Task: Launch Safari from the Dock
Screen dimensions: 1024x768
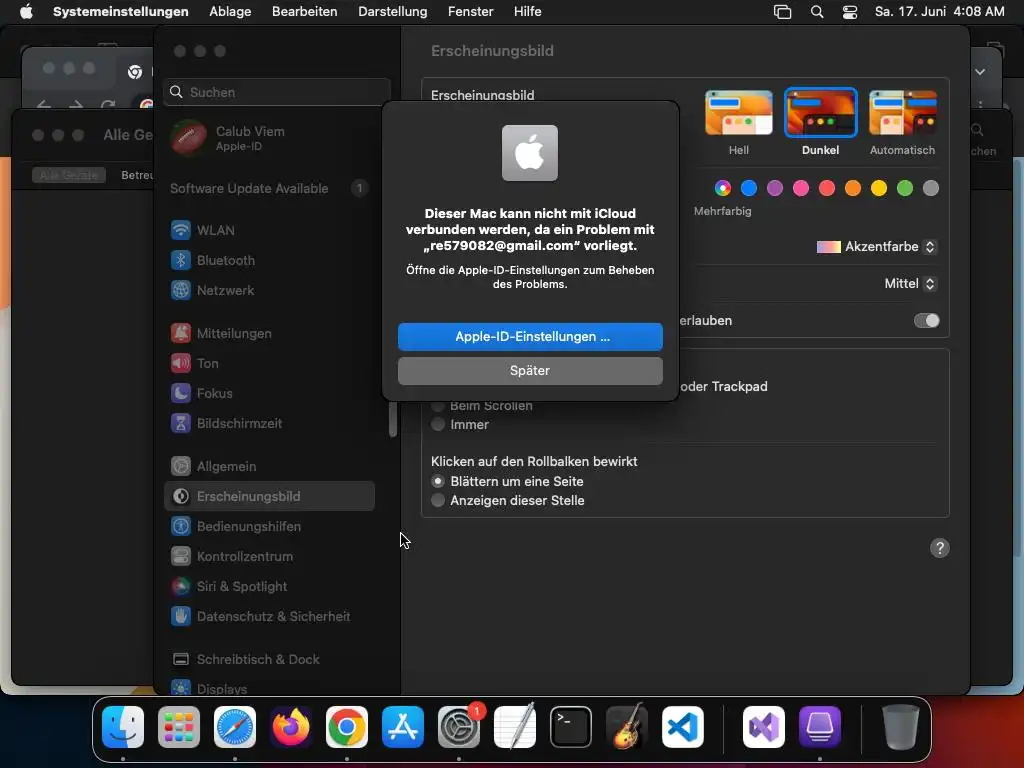Action: pyautogui.click(x=235, y=727)
